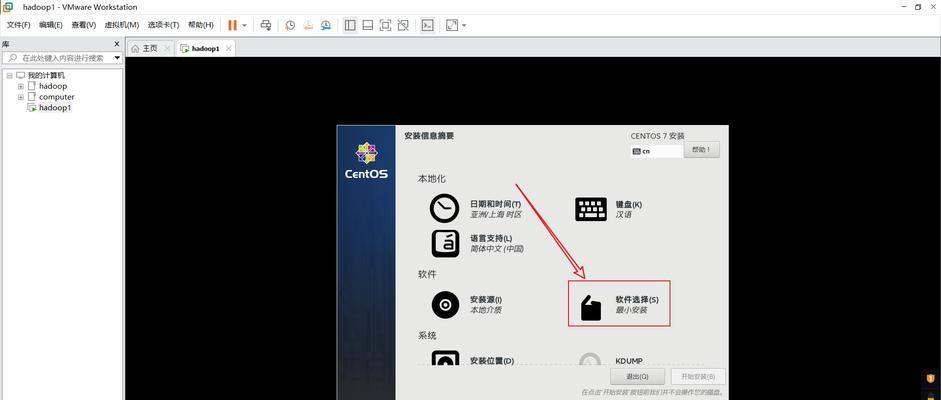The width and height of the screenshot is (941, 400).
Task: Open 软件选择(S) settings label
Action: [x=637, y=300]
